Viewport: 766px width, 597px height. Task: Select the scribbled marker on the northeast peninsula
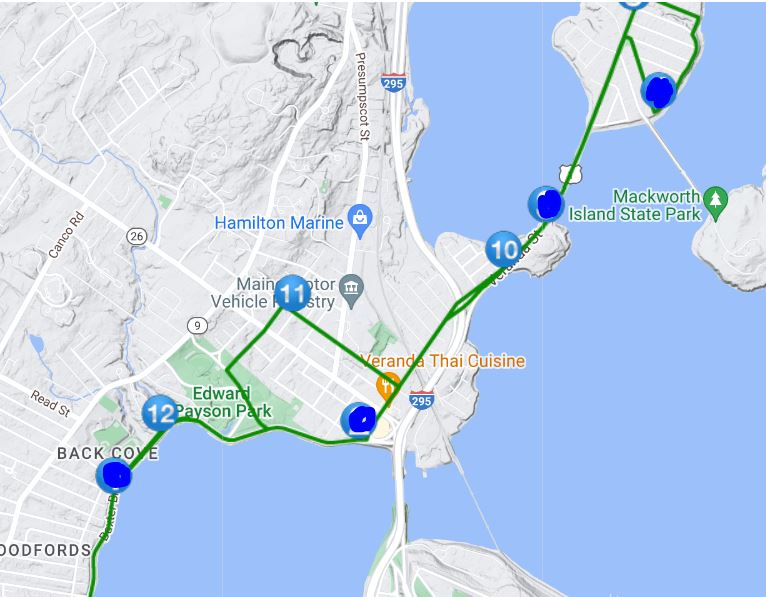click(659, 91)
